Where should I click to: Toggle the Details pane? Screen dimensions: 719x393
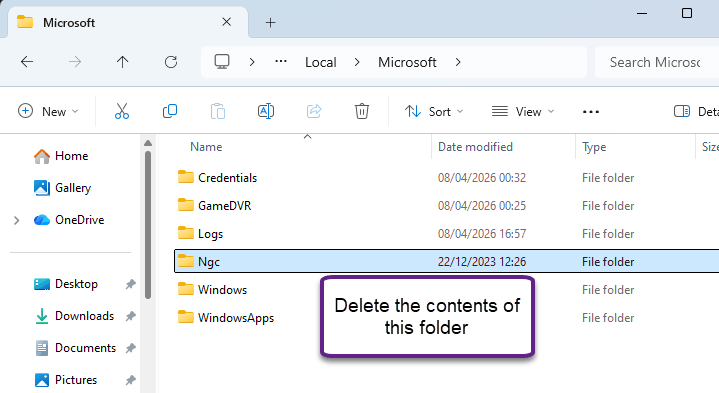(x=696, y=111)
